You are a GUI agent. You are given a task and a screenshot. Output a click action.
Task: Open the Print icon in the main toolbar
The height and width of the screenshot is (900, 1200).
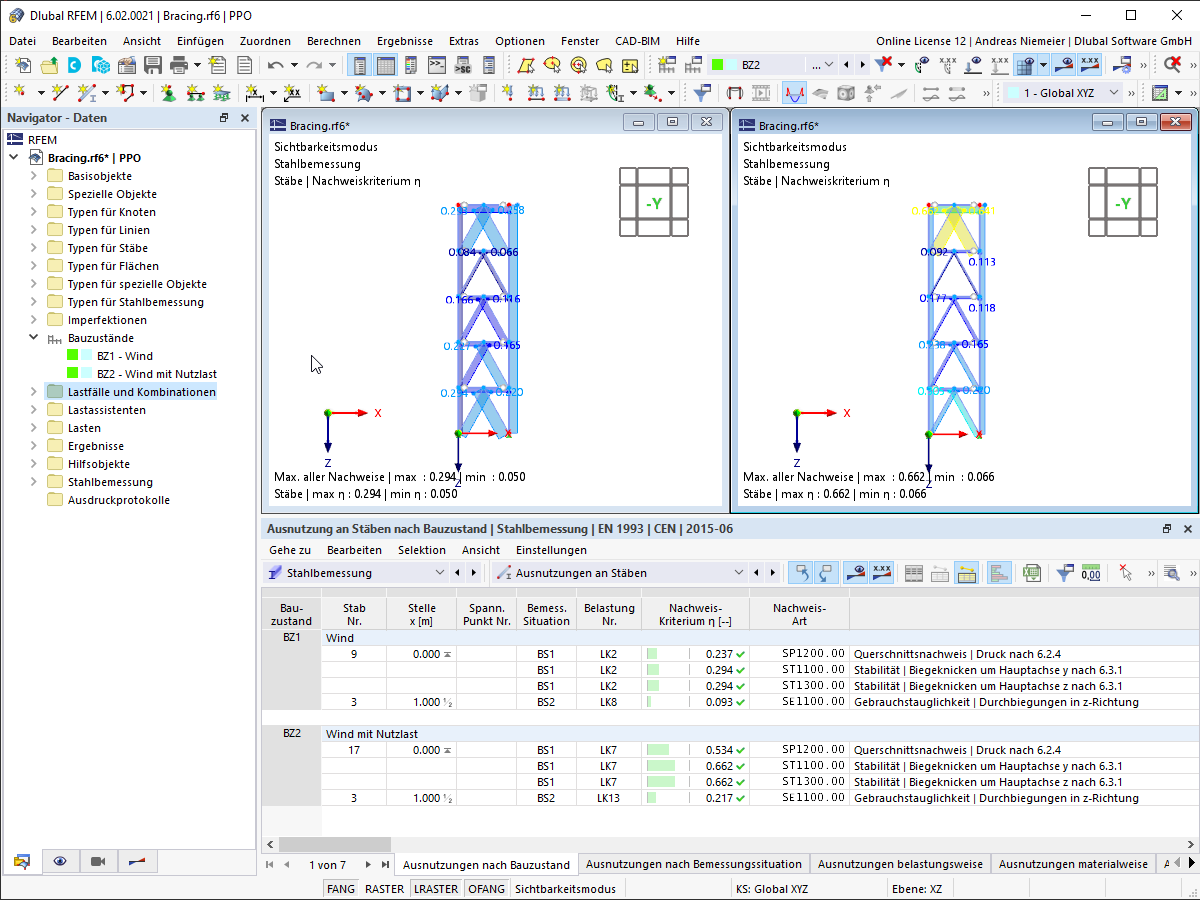click(179, 65)
